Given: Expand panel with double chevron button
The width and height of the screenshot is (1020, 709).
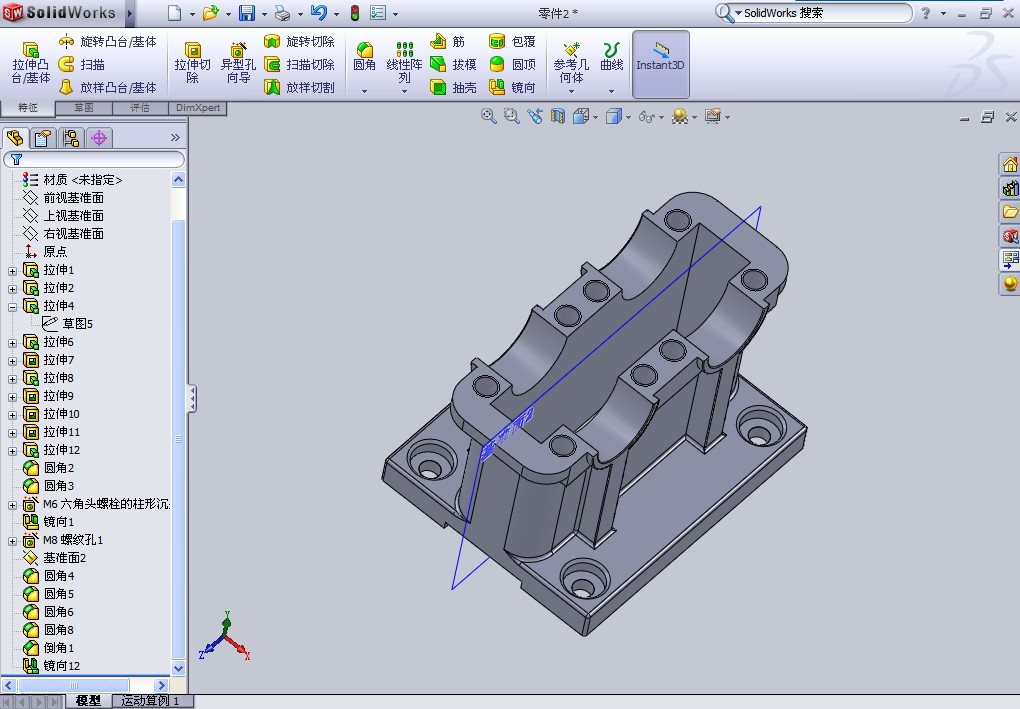Looking at the screenshot, I should 175,137.
